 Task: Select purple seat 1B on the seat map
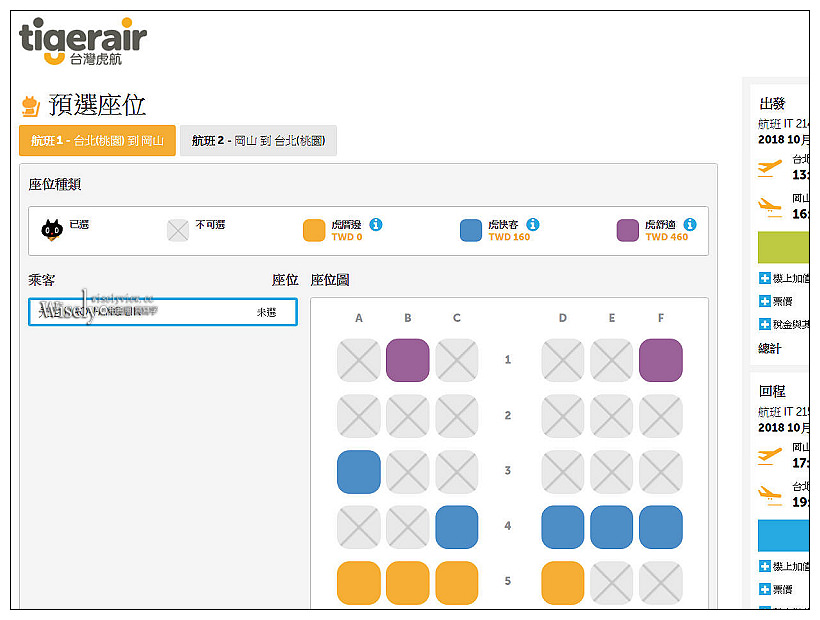pos(408,359)
